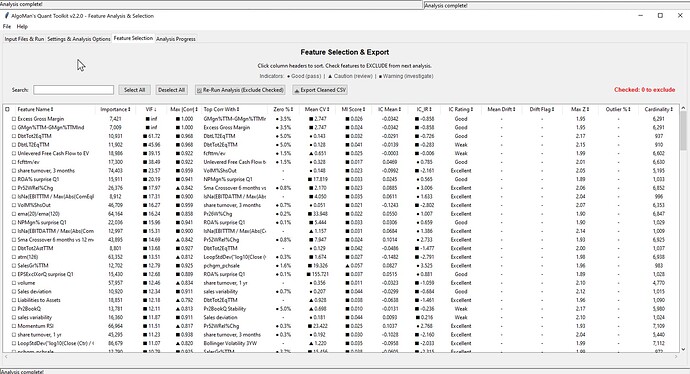Screen dimensions: 690x374
Task: Sort by the VIF column header
Action: coord(152,109)
